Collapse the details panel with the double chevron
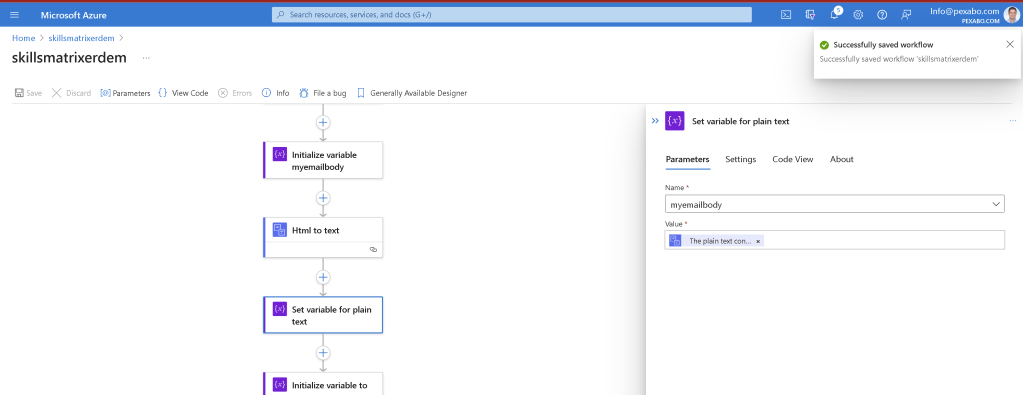This screenshot has height=395, width=1023. pos(655,121)
